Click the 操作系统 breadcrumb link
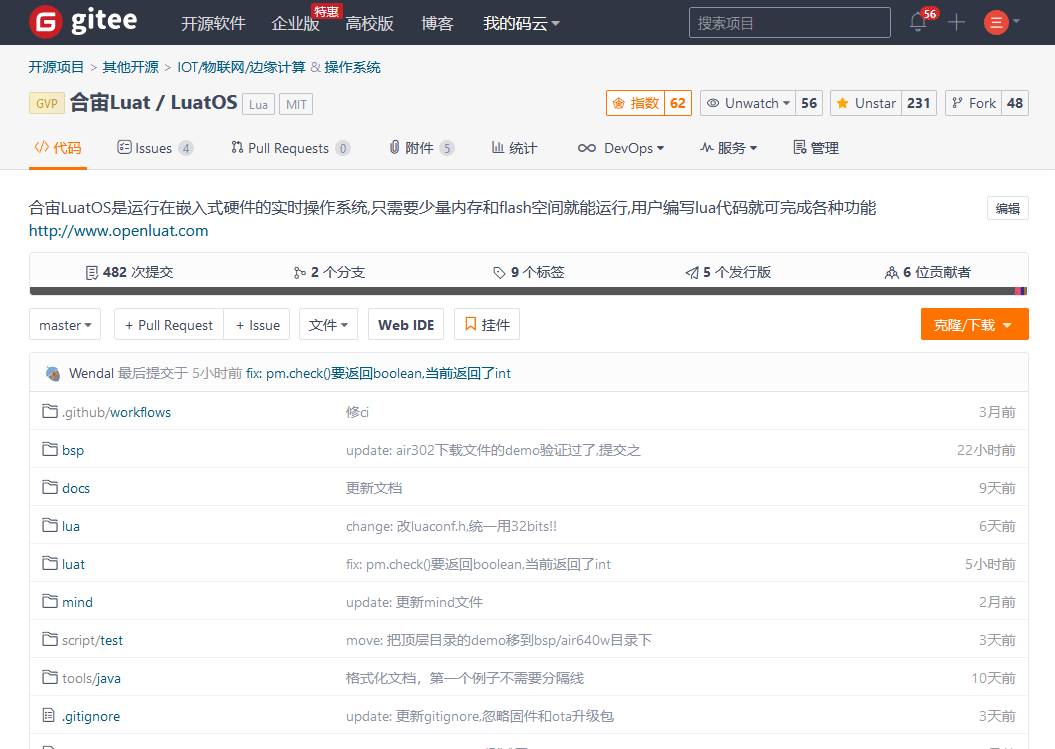Screen dimensions: 1055x749 352,67
